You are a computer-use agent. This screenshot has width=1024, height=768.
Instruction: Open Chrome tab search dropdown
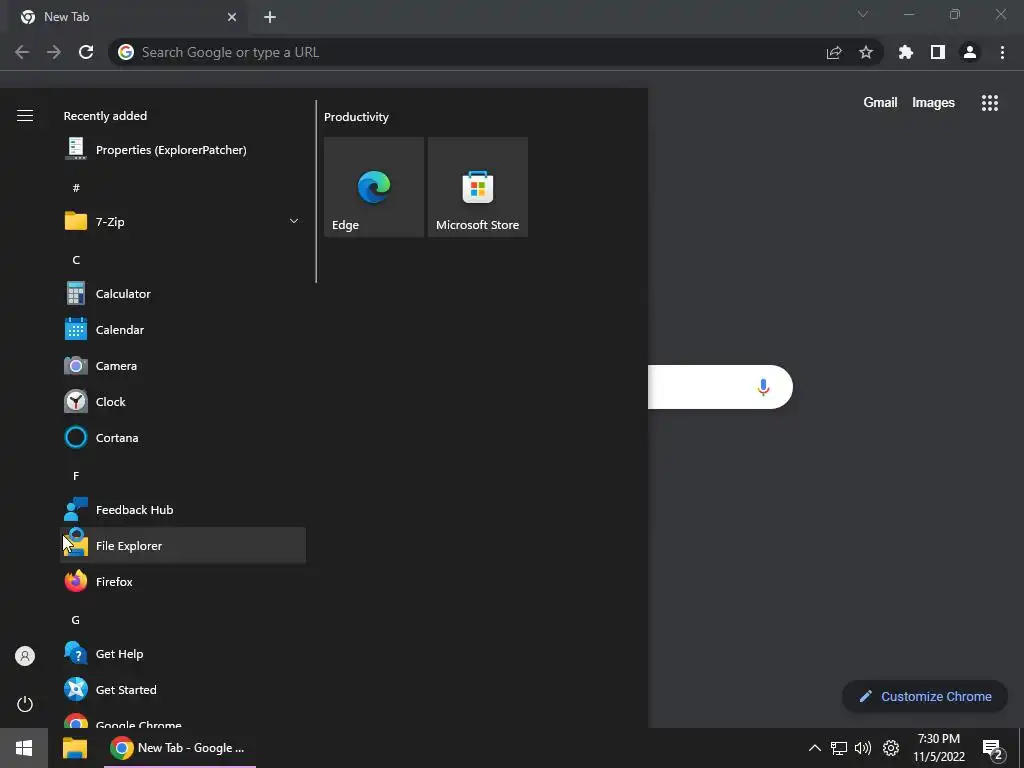point(863,14)
